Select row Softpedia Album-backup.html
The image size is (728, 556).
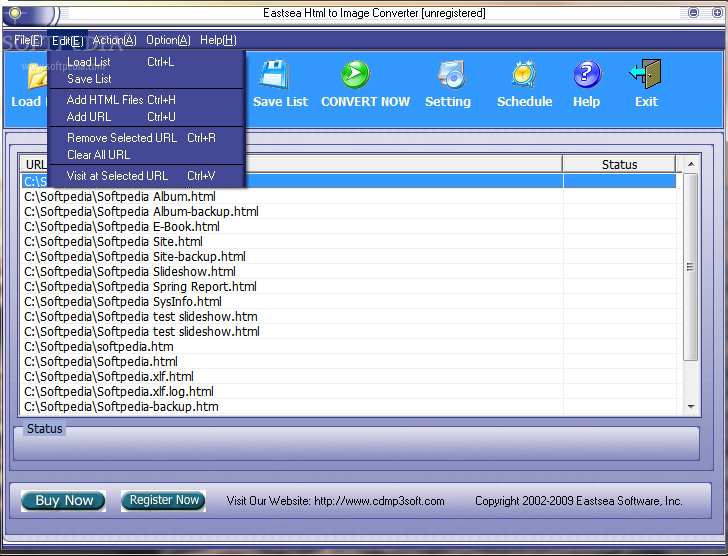pos(348,212)
